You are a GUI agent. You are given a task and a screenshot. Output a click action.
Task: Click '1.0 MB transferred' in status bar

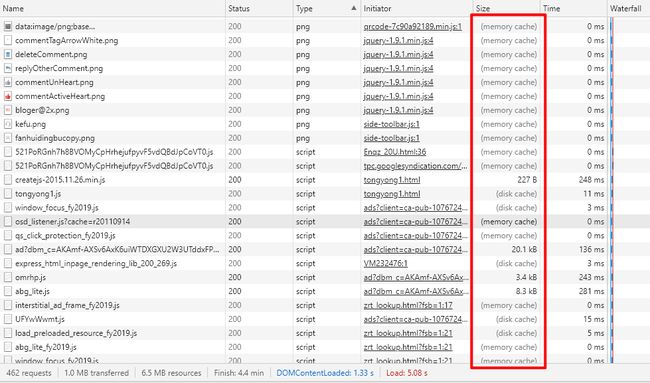[x=96, y=373]
